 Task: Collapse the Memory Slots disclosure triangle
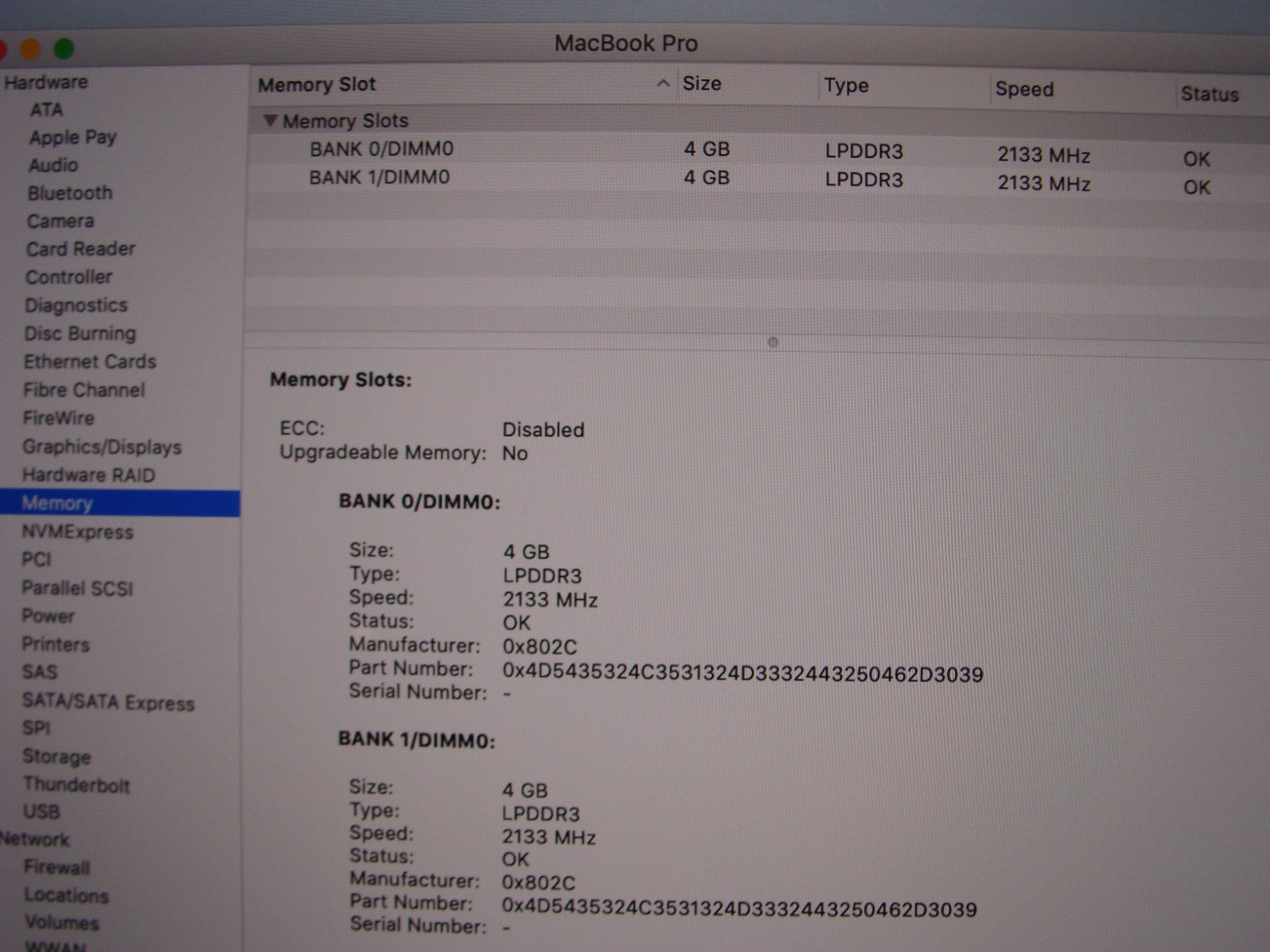[271, 121]
